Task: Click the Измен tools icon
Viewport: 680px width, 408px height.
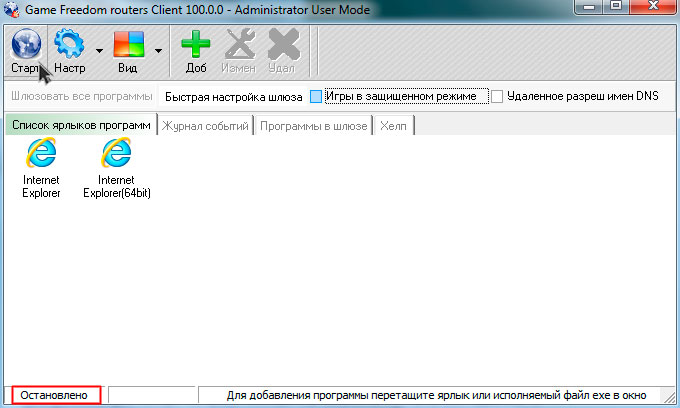Action: pyautogui.click(x=239, y=44)
